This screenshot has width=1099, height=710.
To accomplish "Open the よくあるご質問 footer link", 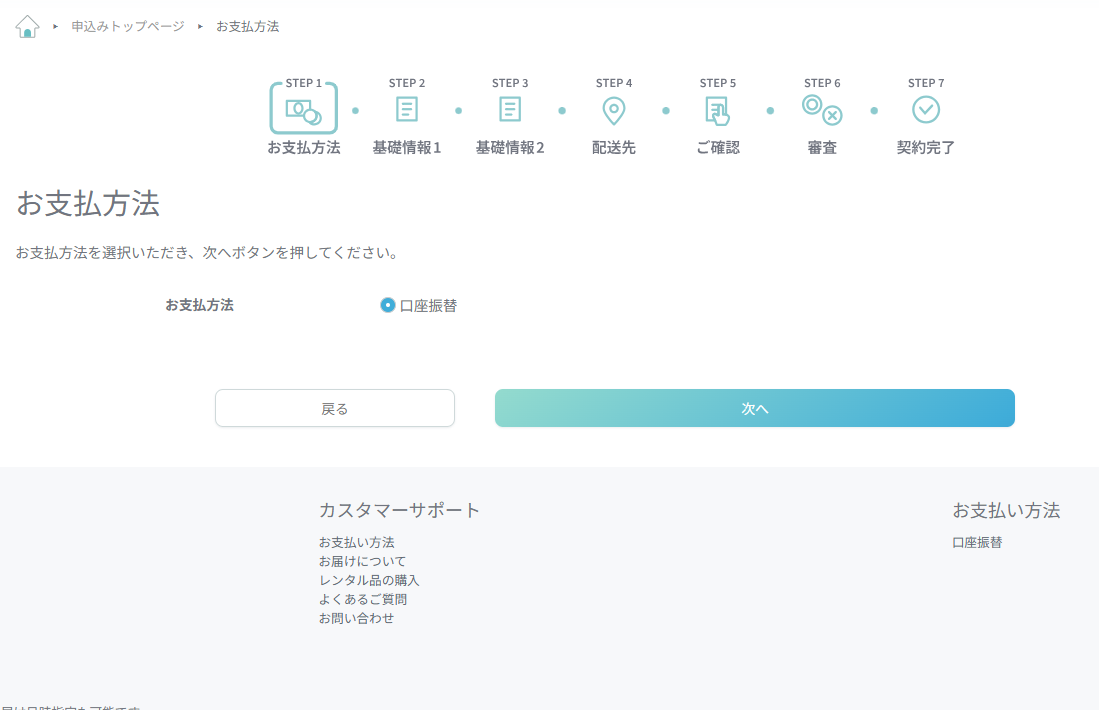I will tap(362, 598).
